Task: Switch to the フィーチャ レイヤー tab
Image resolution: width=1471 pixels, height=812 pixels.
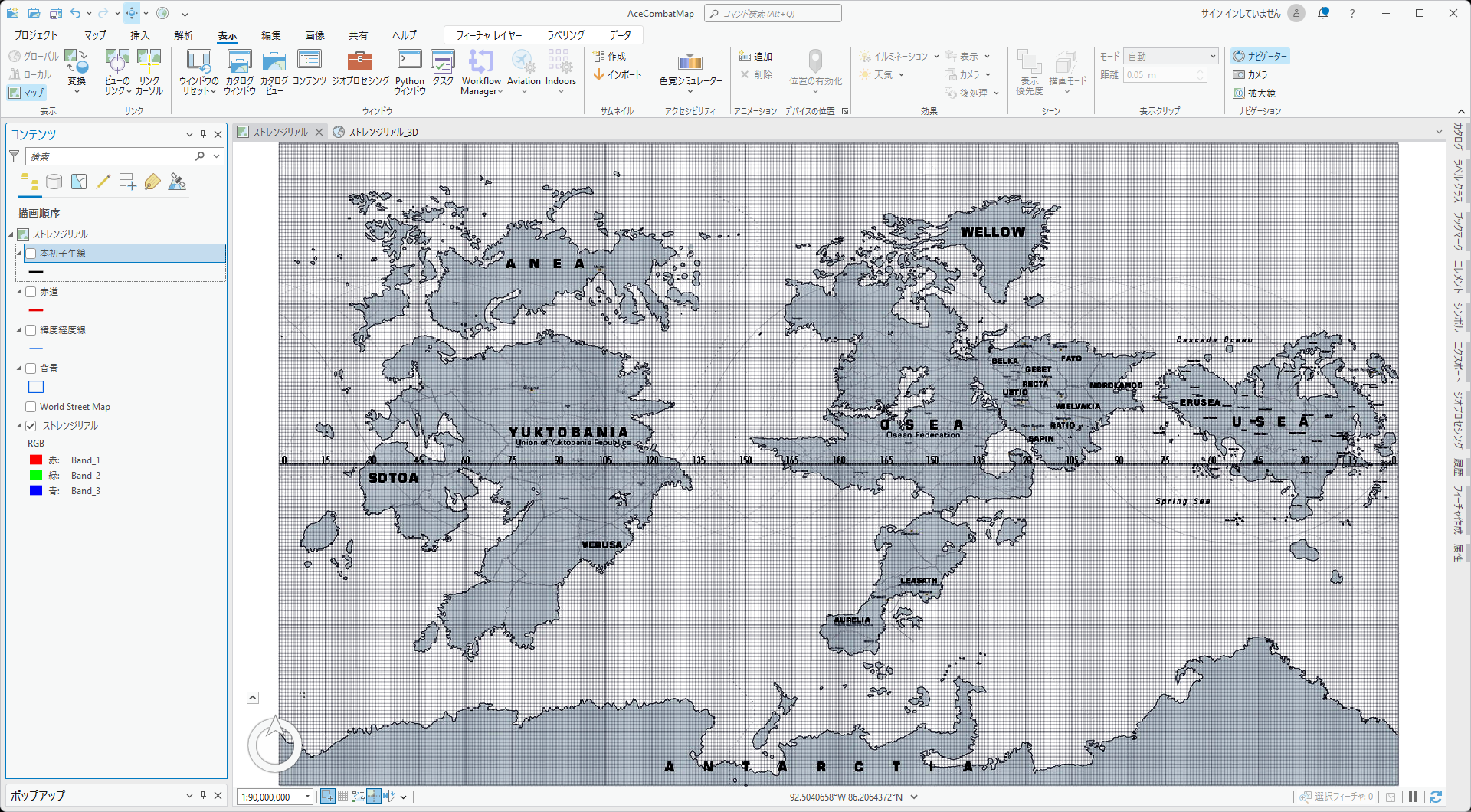Action: point(489,35)
